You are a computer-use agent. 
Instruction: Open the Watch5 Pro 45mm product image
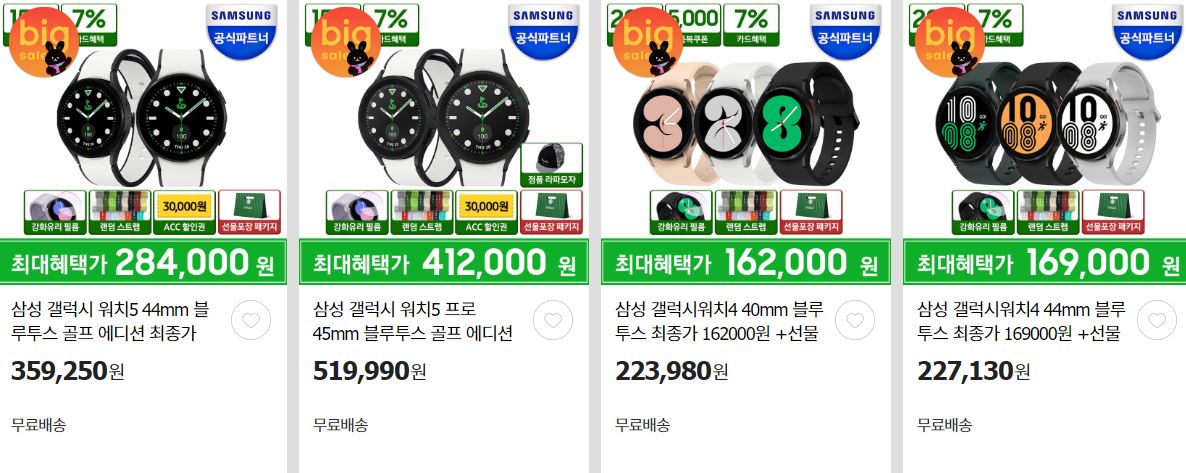tap(444, 119)
